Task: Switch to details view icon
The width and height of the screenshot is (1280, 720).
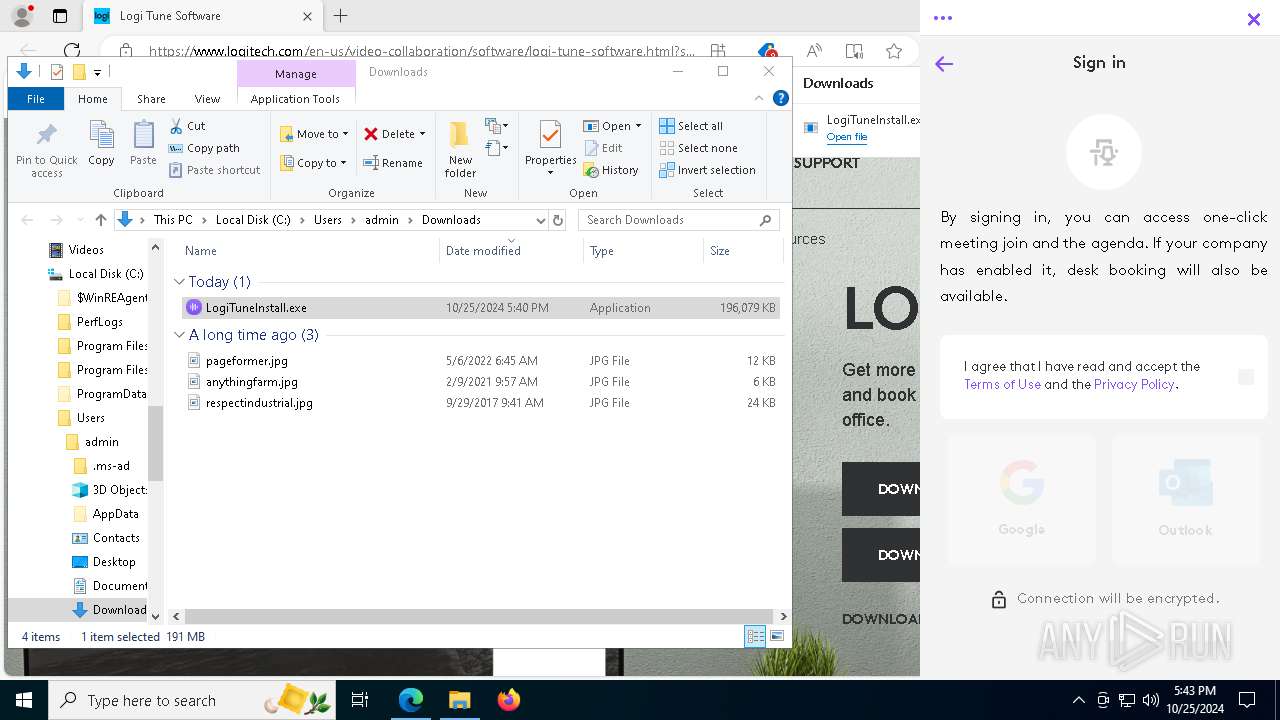Action: tap(756, 636)
